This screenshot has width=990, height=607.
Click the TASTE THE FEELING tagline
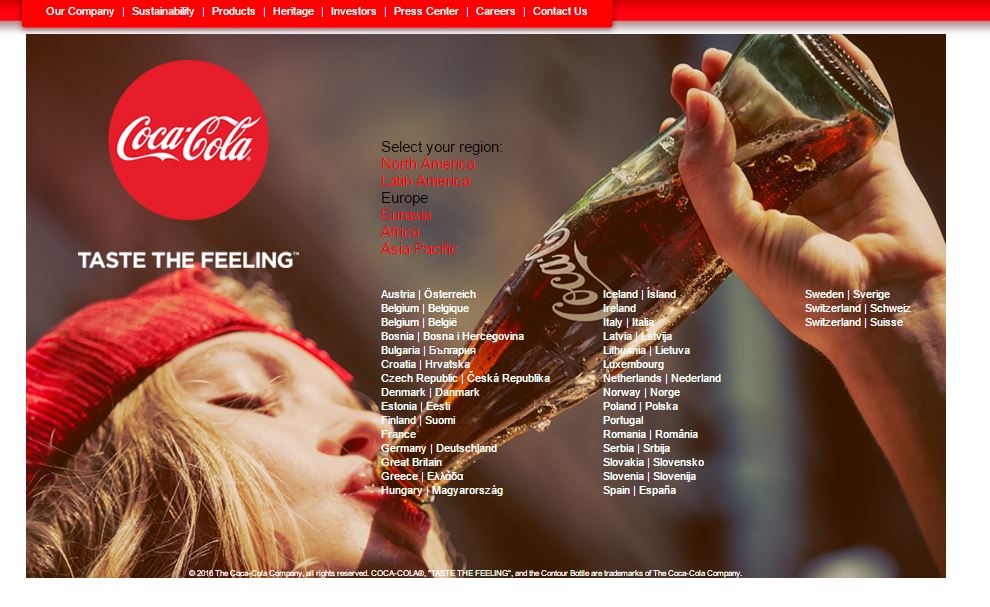click(188, 260)
